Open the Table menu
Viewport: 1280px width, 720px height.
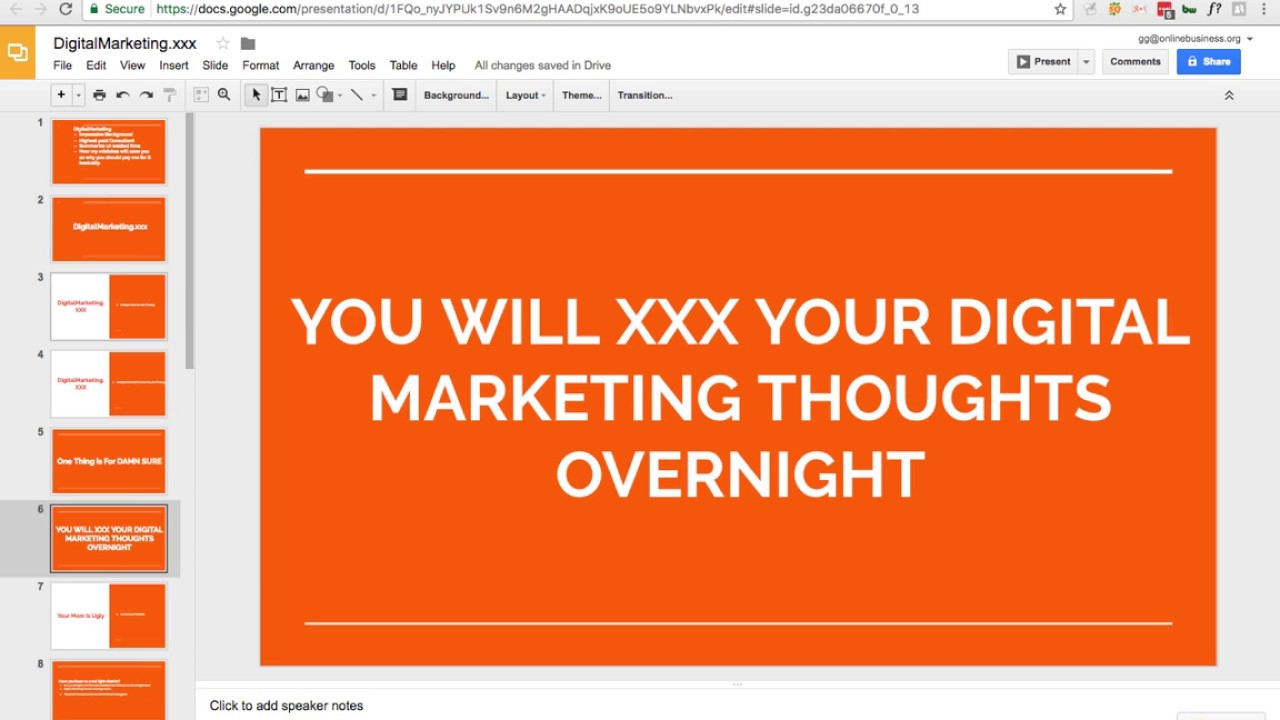(x=404, y=65)
